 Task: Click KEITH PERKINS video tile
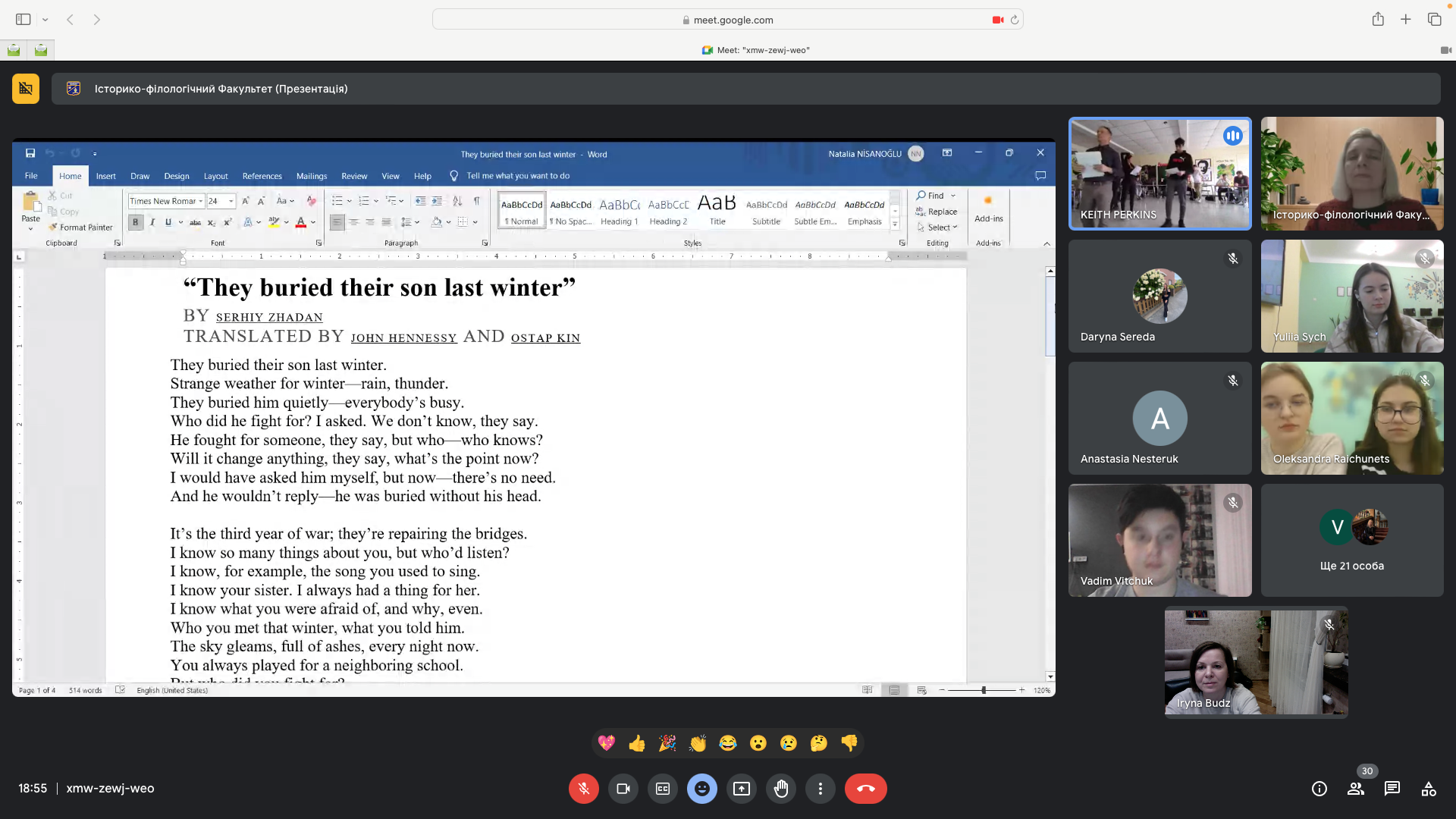[x=1159, y=174]
